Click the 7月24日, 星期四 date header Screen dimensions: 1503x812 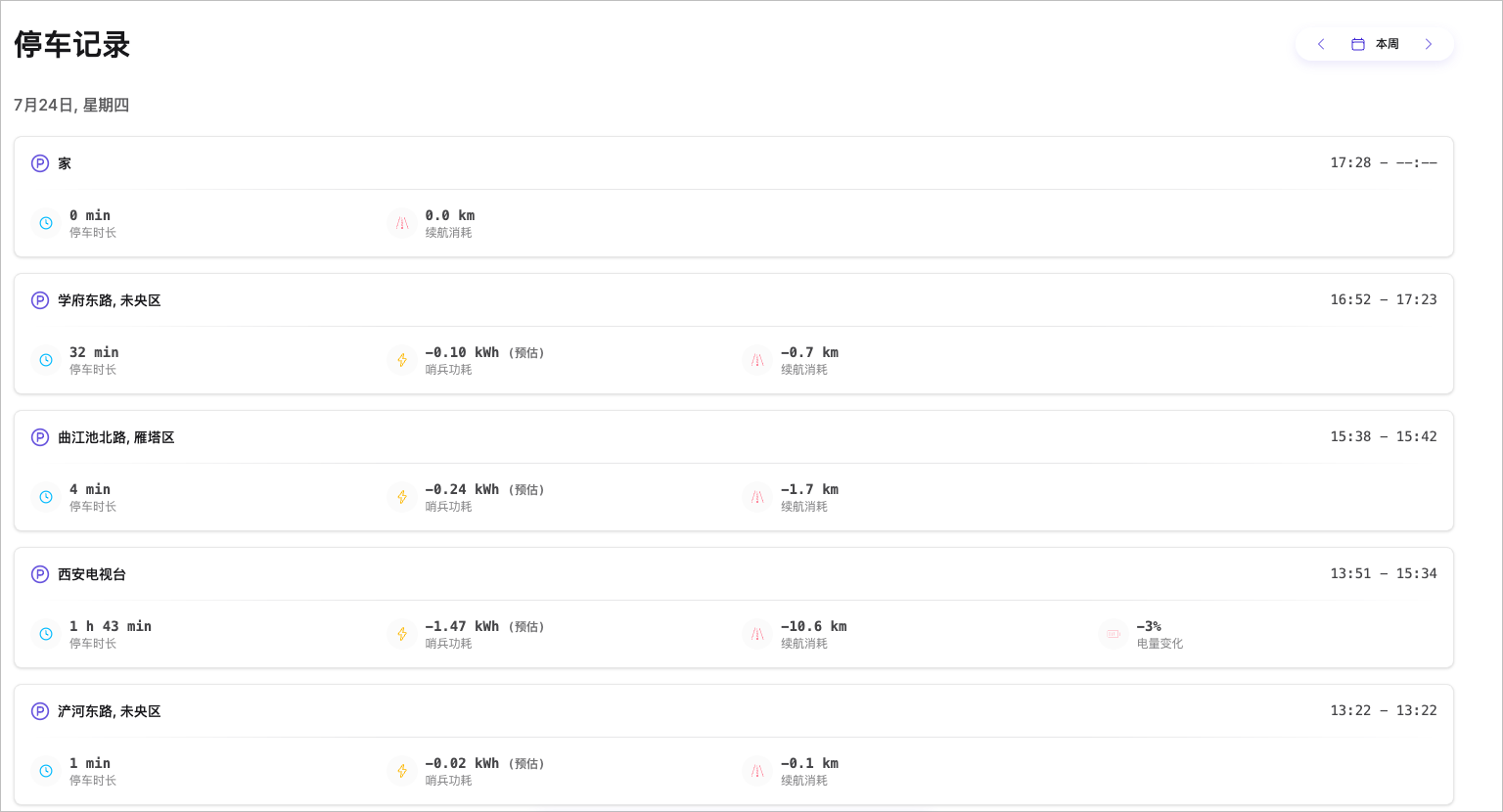(71, 105)
